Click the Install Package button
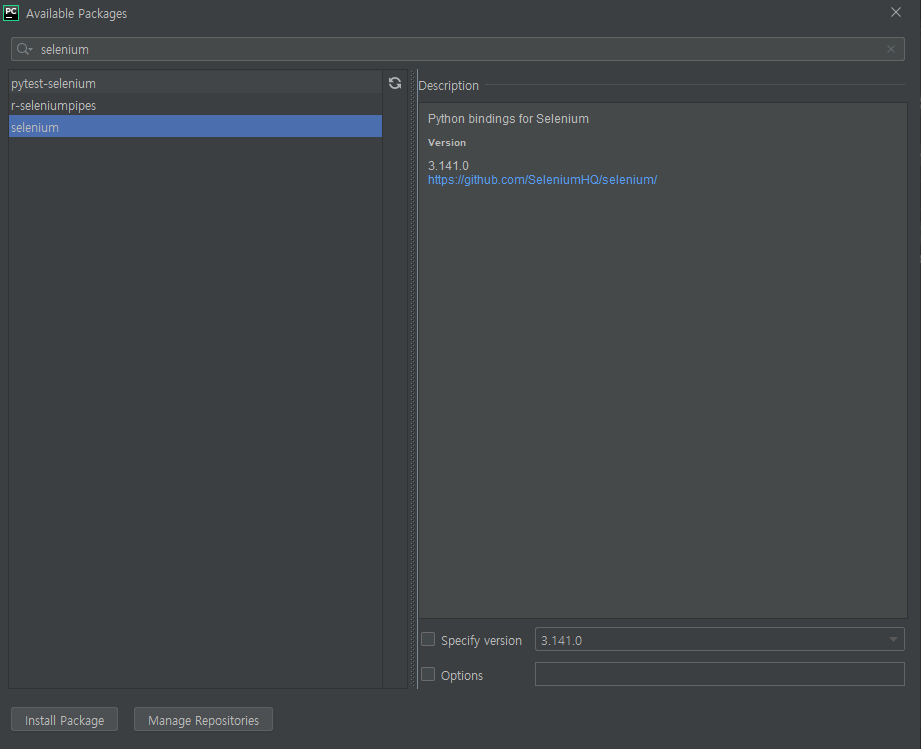The image size is (921, 749). pos(65,720)
